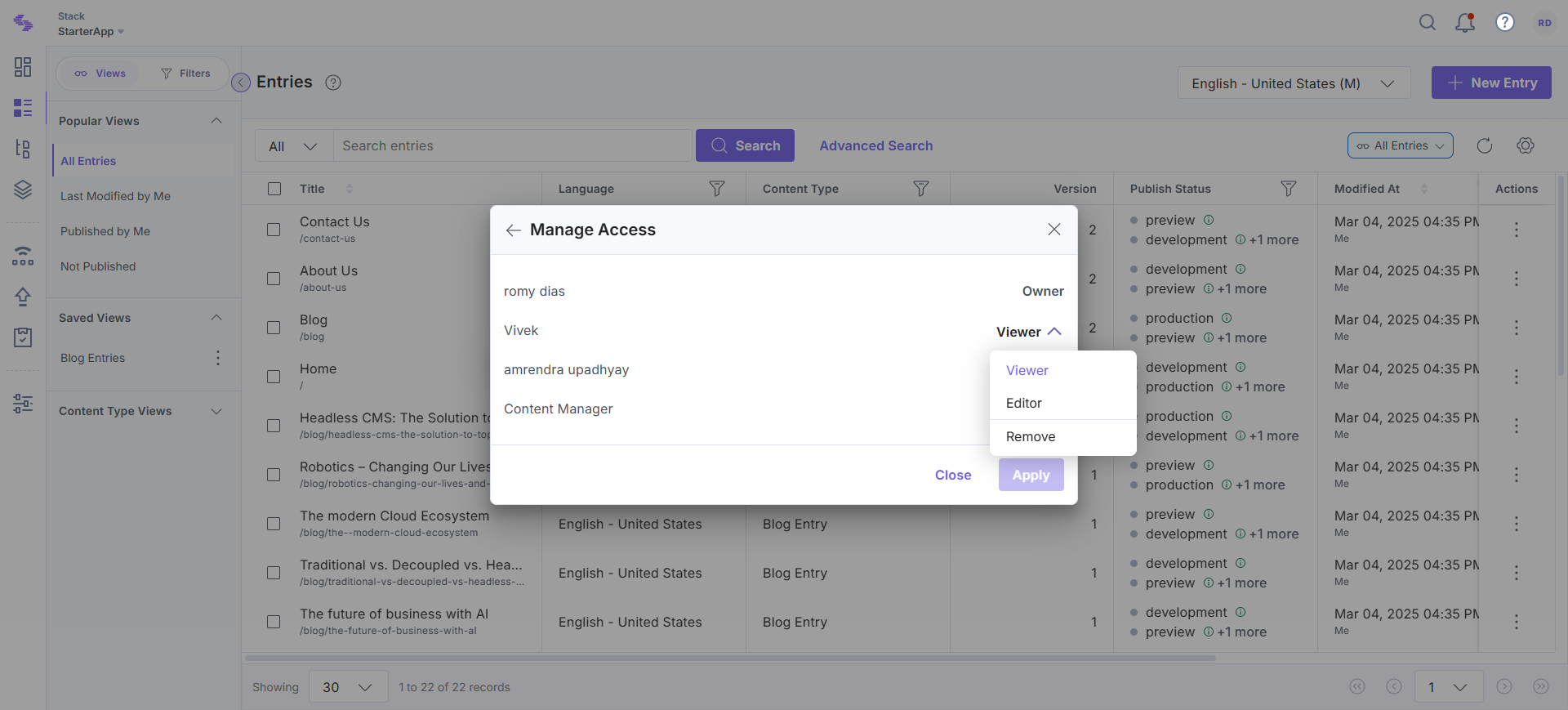Click Close in Manage Access dialog
The height and width of the screenshot is (710, 1568).
point(953,475)
